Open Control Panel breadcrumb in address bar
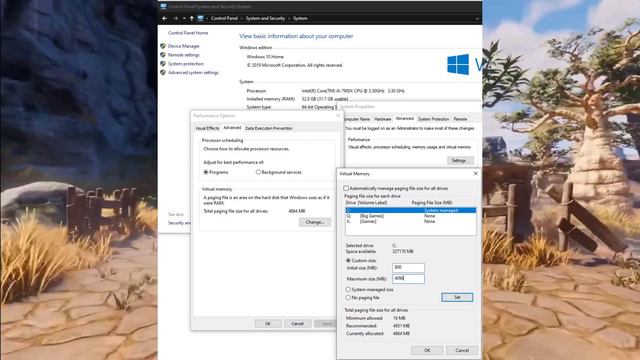Image resolution: width=640 pixels, height=360 pixels. tap(224, 18)
